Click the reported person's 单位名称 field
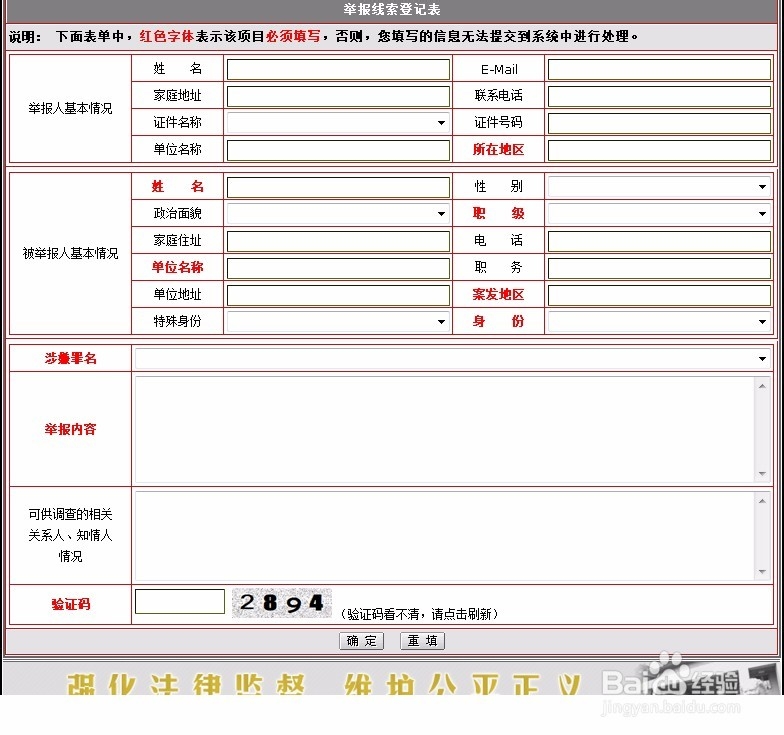This screenshot has width=784, height=735. tap(338, 268)
